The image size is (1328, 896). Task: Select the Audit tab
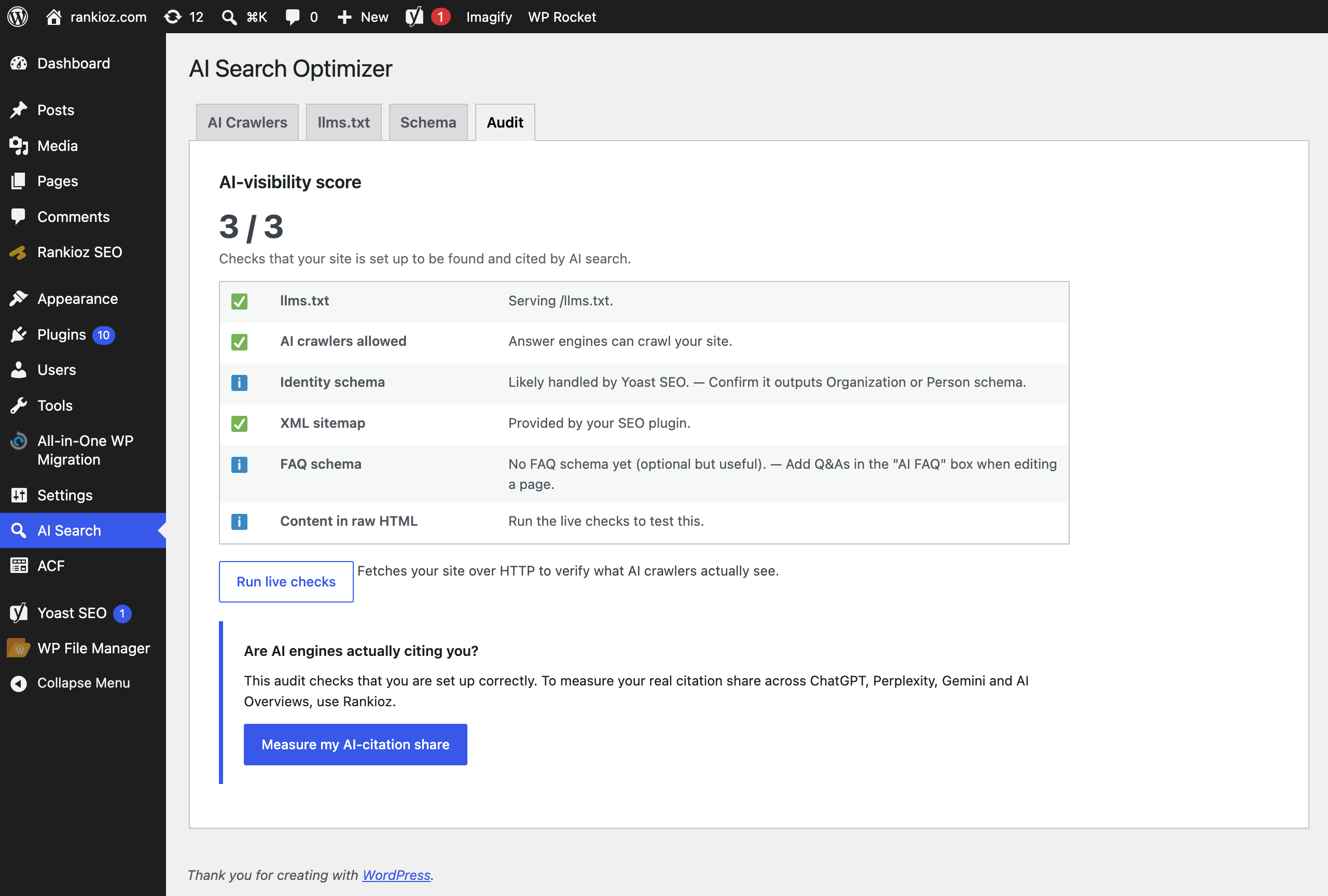[505, 122]
